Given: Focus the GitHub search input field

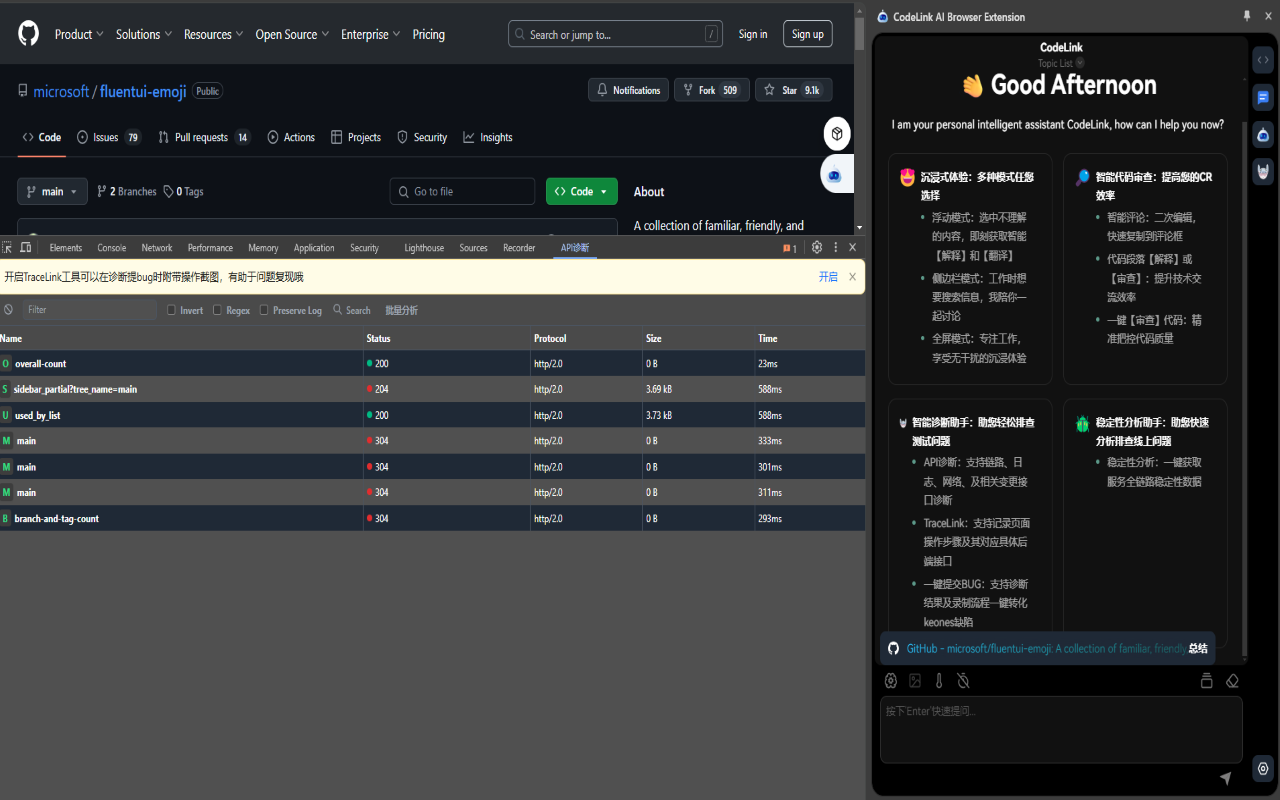Looking at the screenshot, I should click(615, 34).
